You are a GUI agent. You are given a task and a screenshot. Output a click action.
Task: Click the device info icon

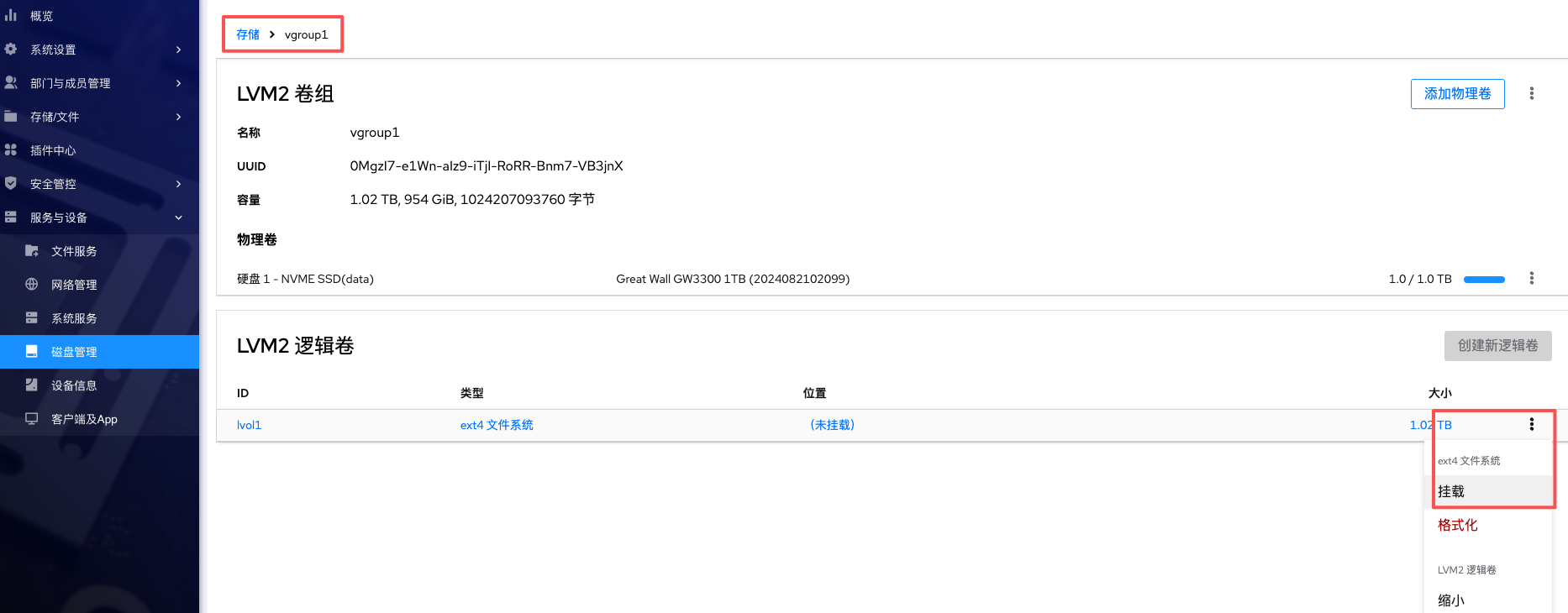click(32, 385)
